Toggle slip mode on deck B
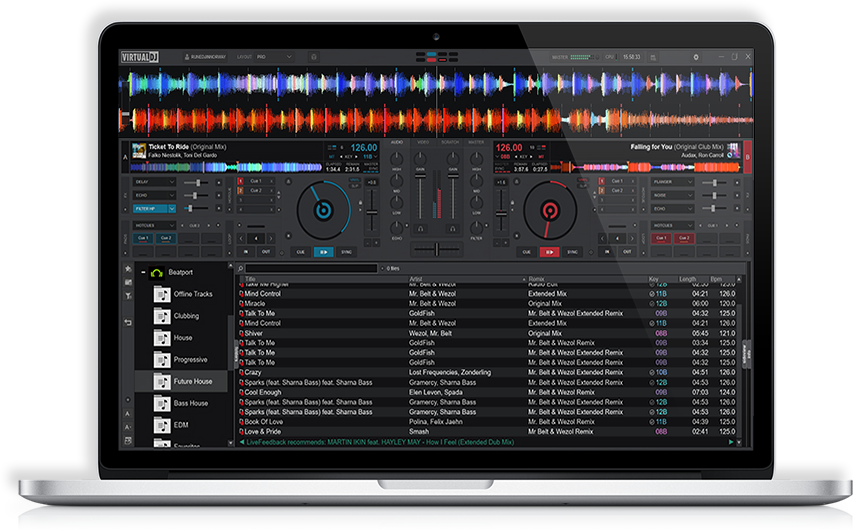853x531 pixels. [582, 186]
